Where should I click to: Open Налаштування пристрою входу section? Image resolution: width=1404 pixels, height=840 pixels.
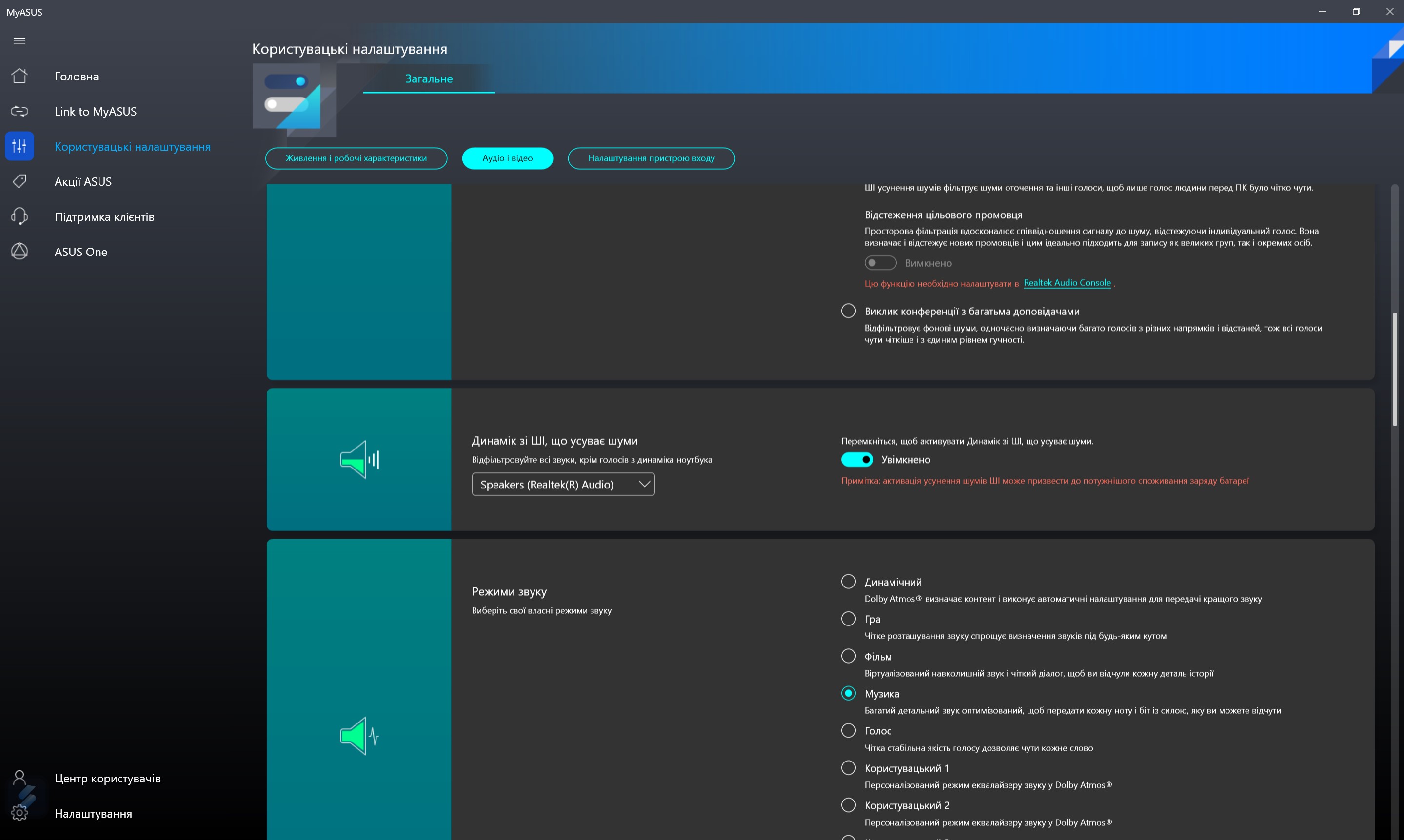(x=651, y=158)
